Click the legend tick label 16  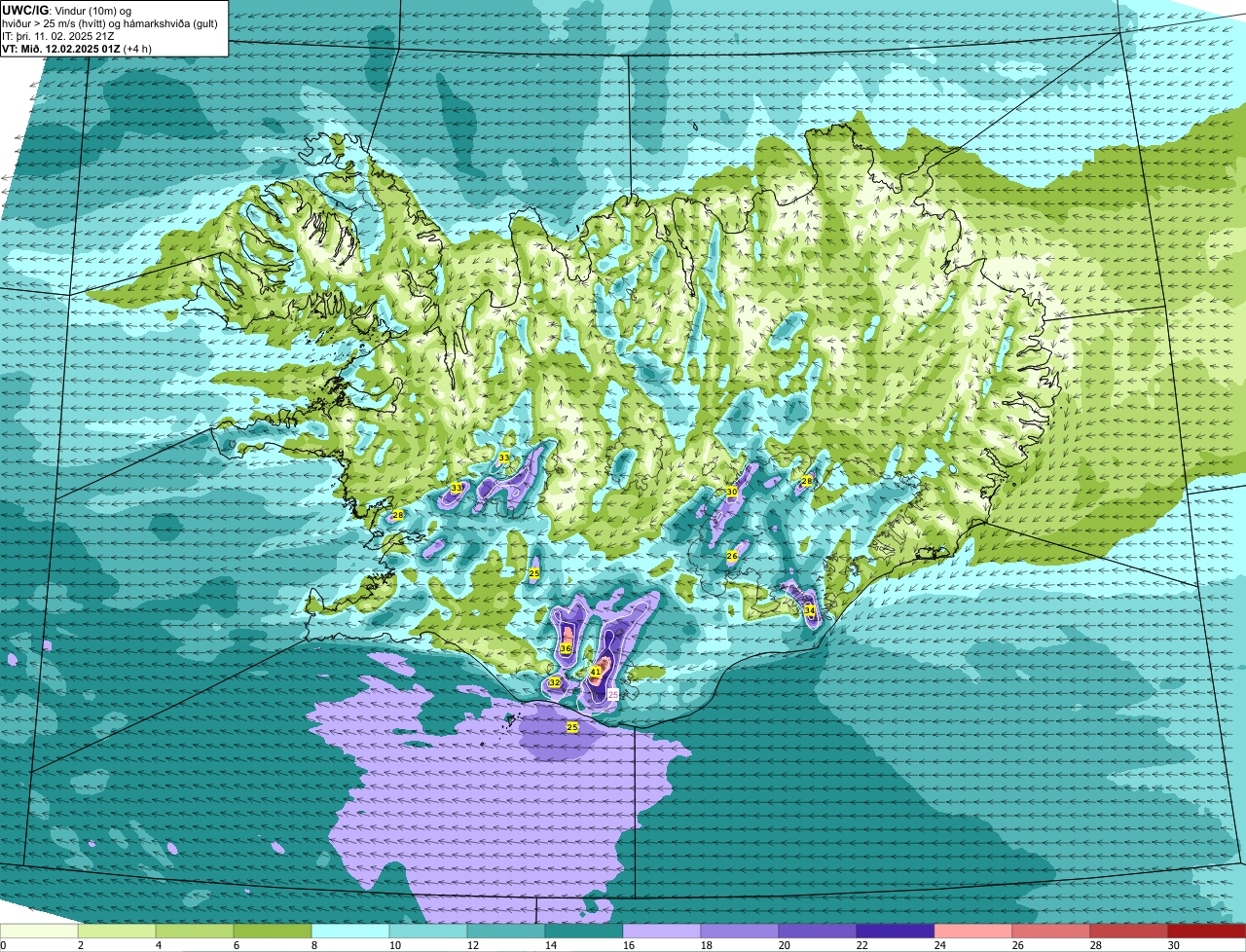click(x=629, y=945)
